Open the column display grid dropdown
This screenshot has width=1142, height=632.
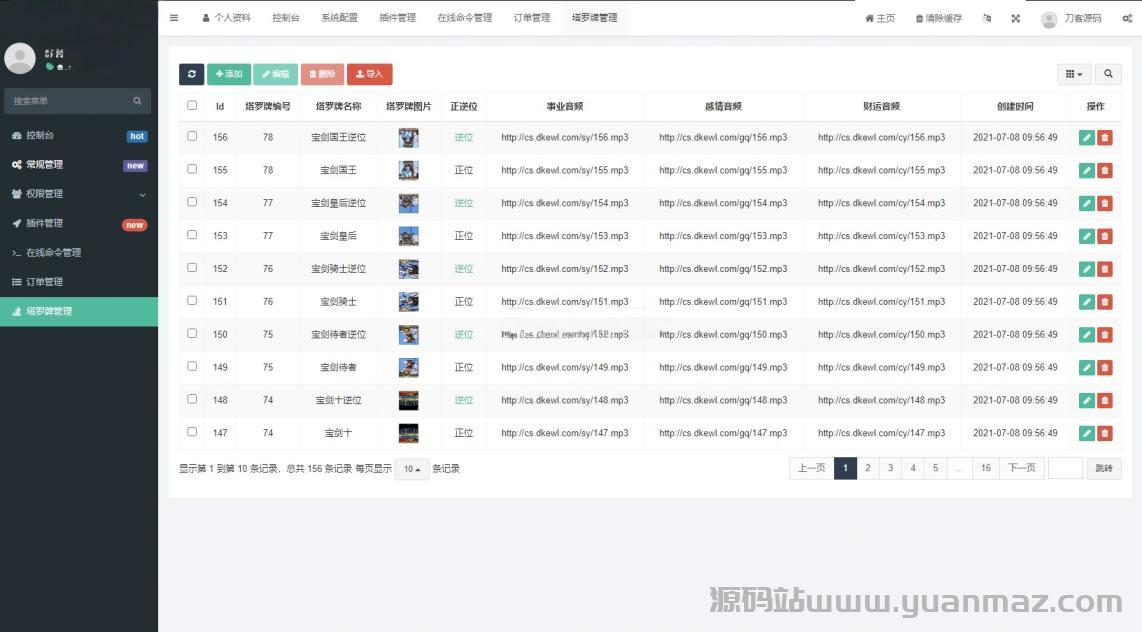click(x=1074, y=74)
